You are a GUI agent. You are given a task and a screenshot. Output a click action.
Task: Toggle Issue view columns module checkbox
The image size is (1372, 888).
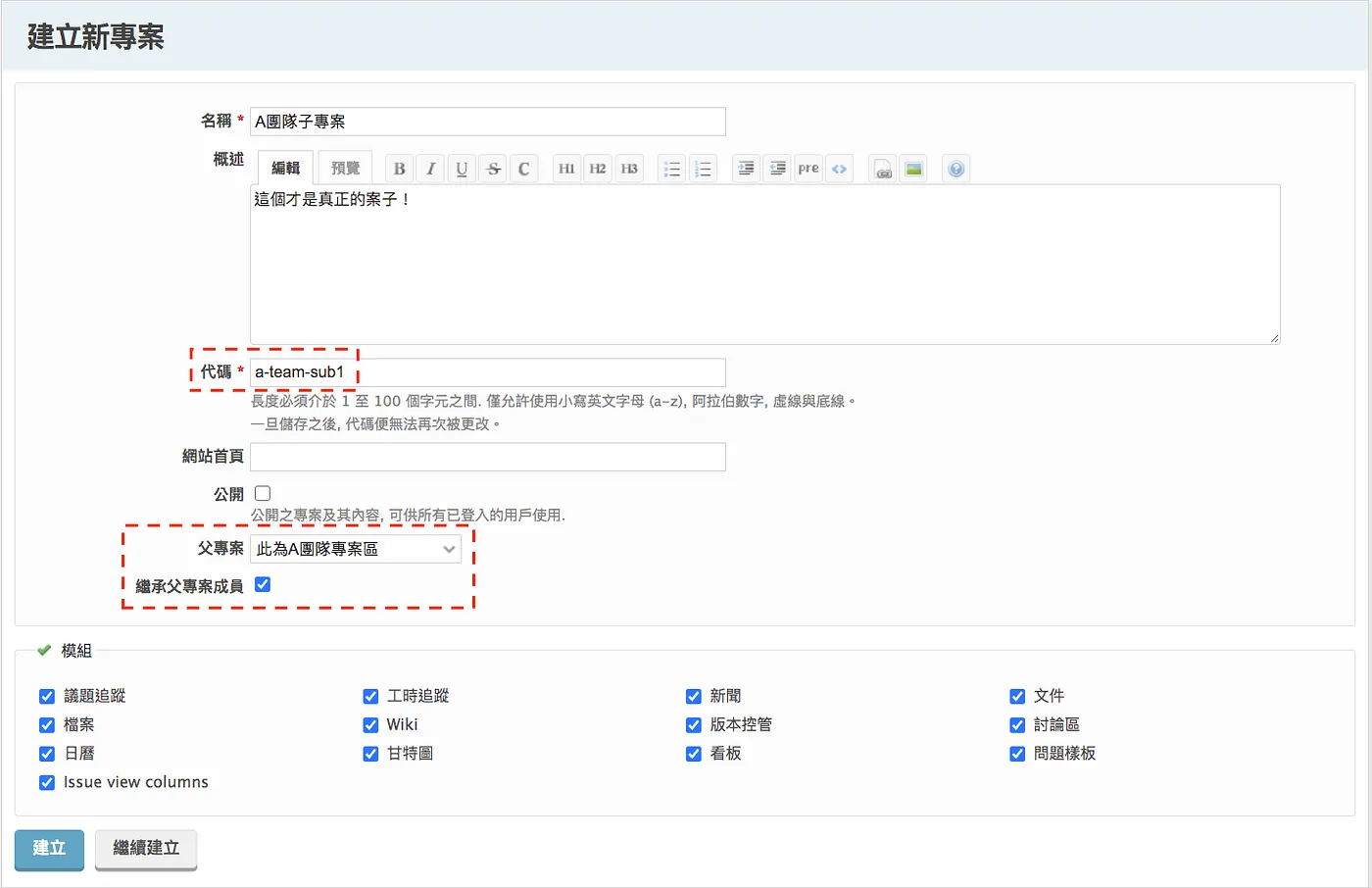(x=47, y=782)
